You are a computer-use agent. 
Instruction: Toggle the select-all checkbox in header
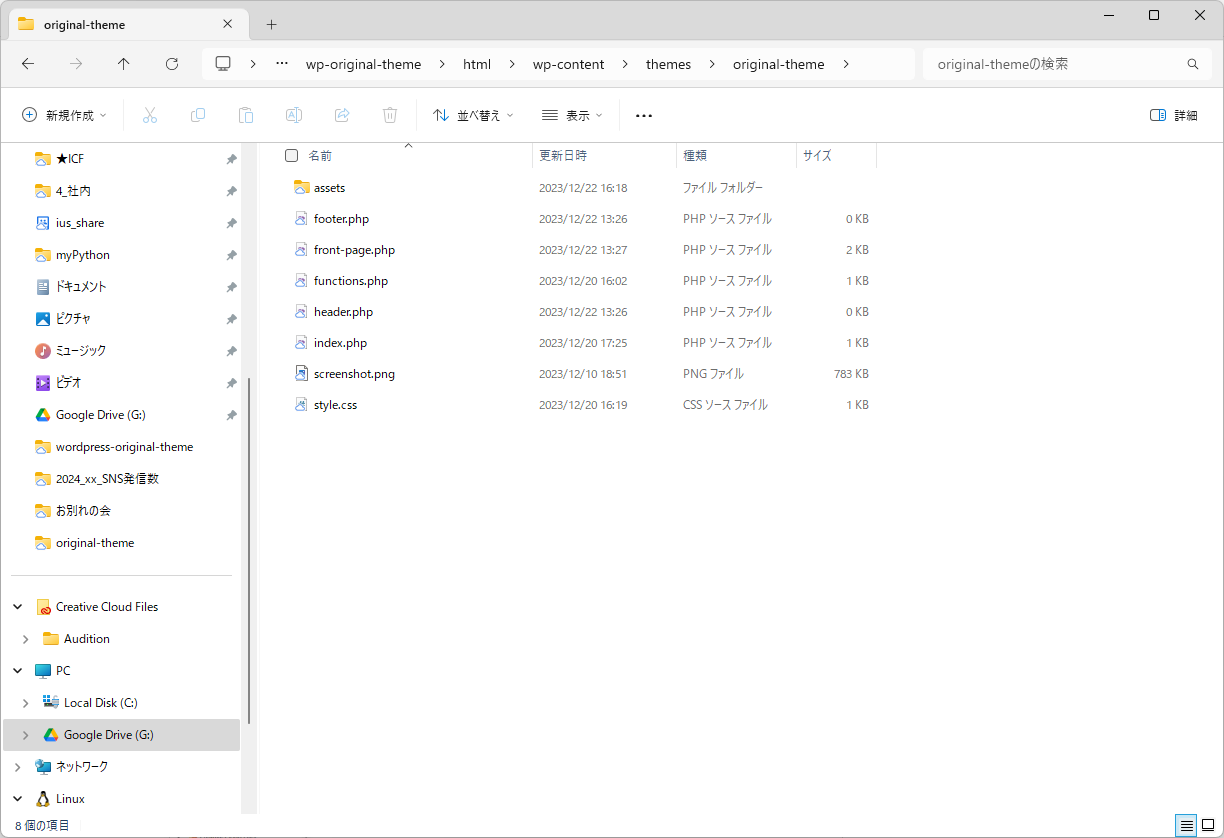coord(292,156)
